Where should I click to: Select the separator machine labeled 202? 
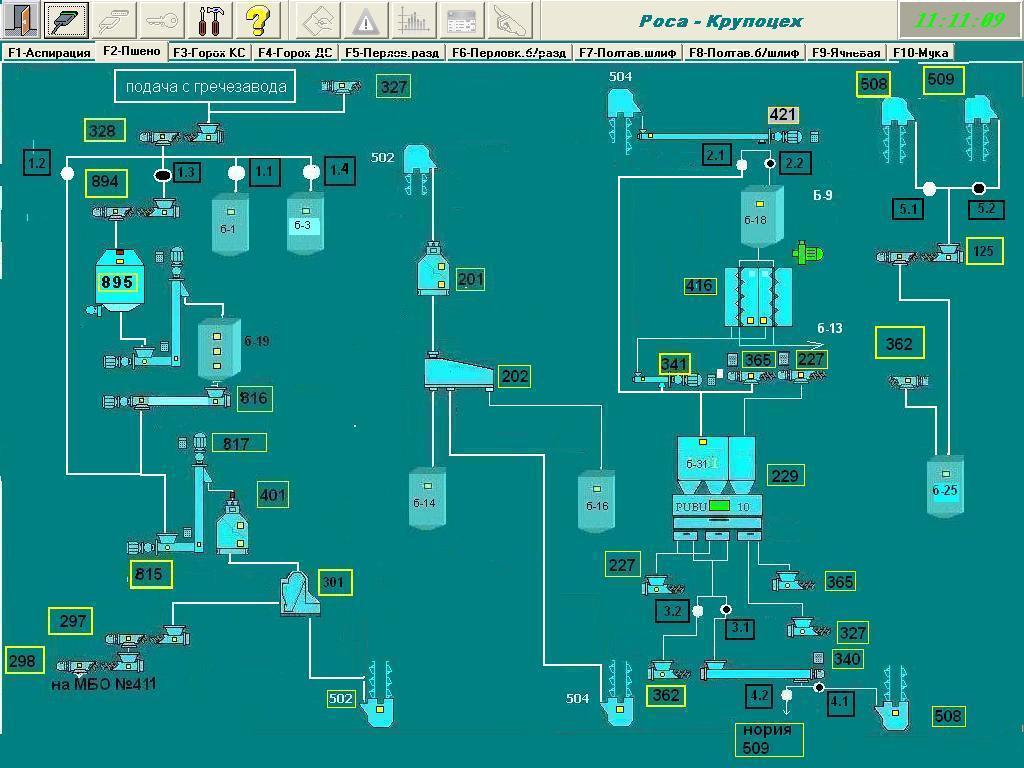click(459, 374)
